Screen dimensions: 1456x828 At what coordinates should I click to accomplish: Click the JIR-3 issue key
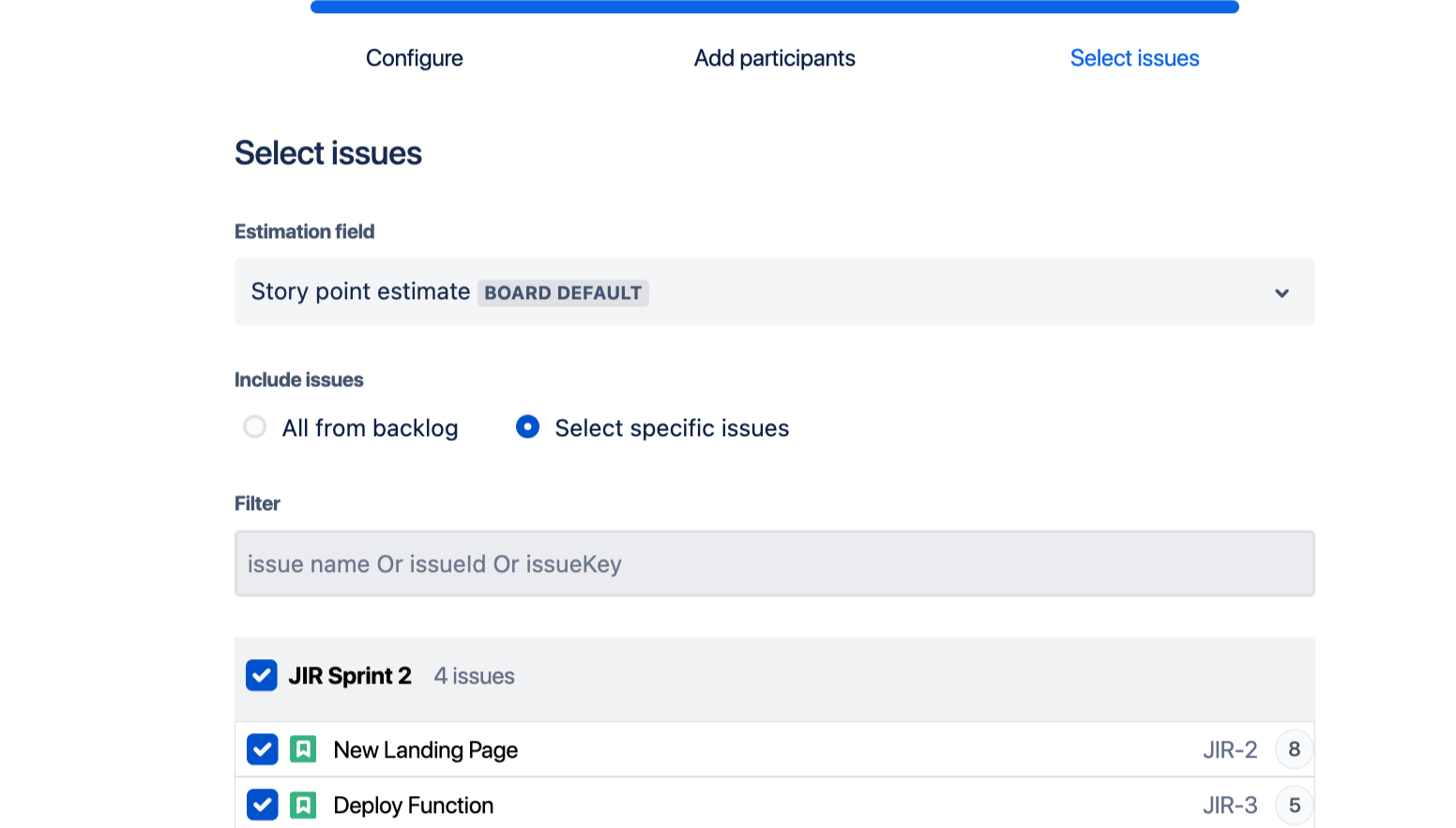click(1230, 805)
